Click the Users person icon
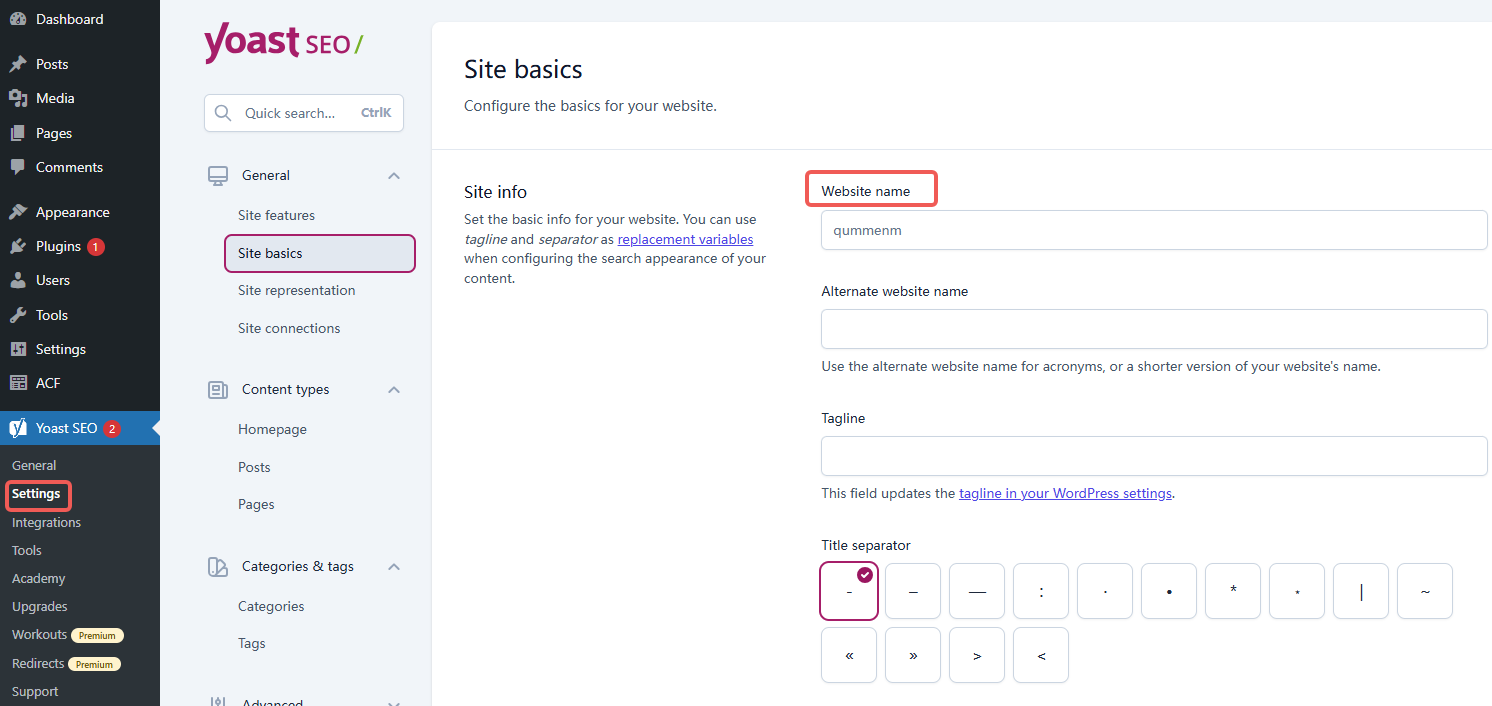The width and height of the screenshot is (1492, 706). [x=18, y=280]
